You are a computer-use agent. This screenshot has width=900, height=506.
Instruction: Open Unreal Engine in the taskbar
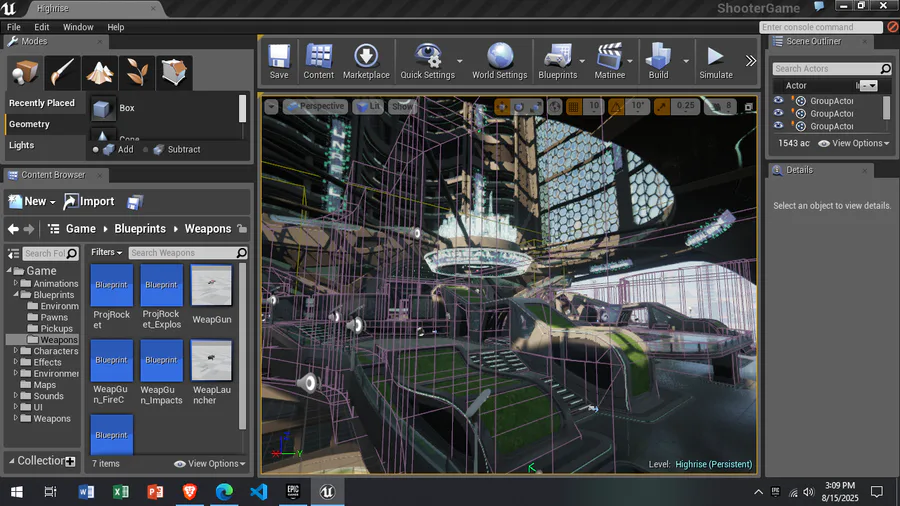(x=327, y=492)
